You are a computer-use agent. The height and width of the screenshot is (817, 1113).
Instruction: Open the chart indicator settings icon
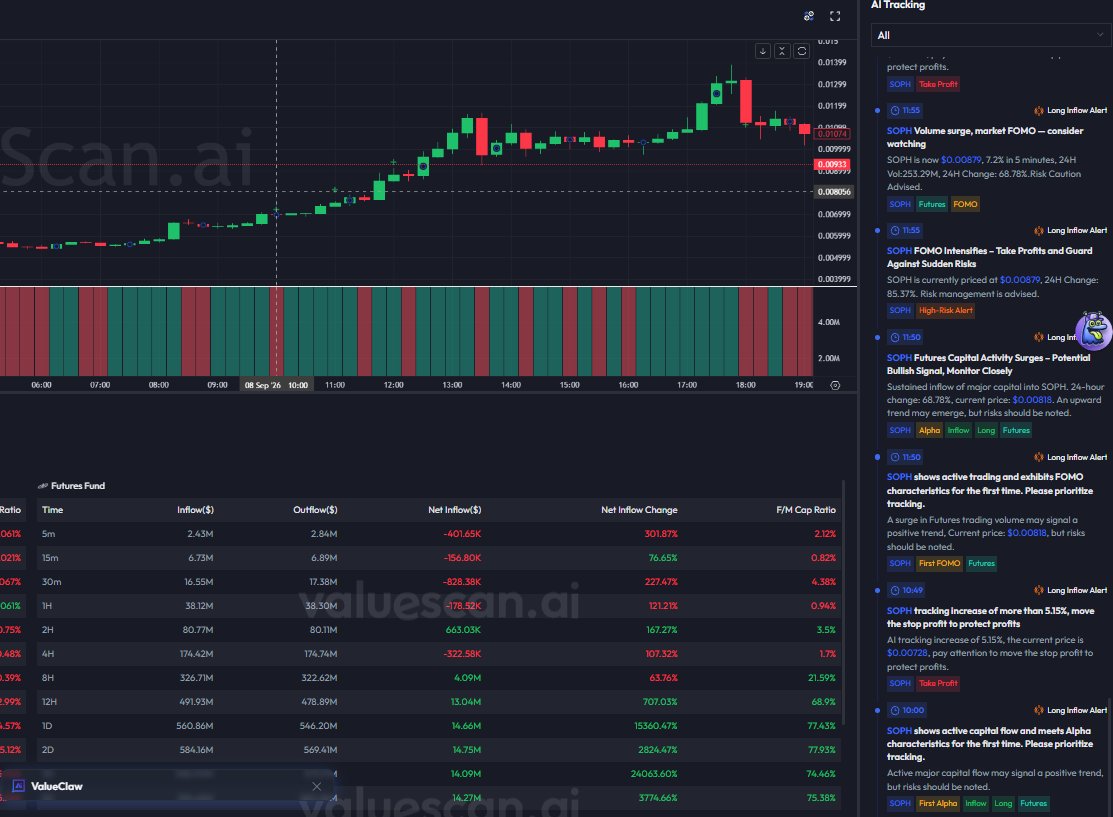(x=808, y=16)
